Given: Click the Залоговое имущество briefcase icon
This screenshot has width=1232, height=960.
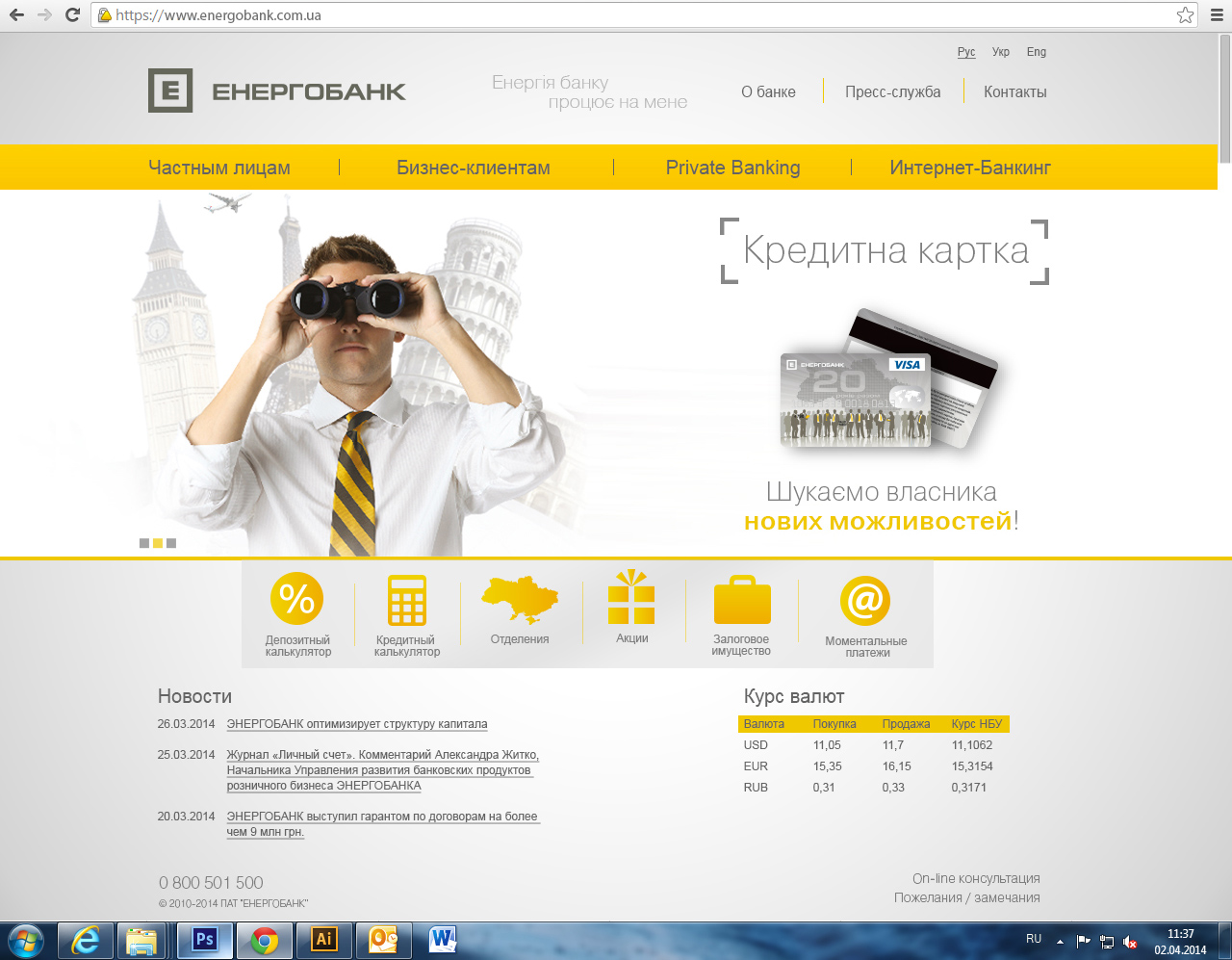Looking at the screenshot, I should coord(742,599).
